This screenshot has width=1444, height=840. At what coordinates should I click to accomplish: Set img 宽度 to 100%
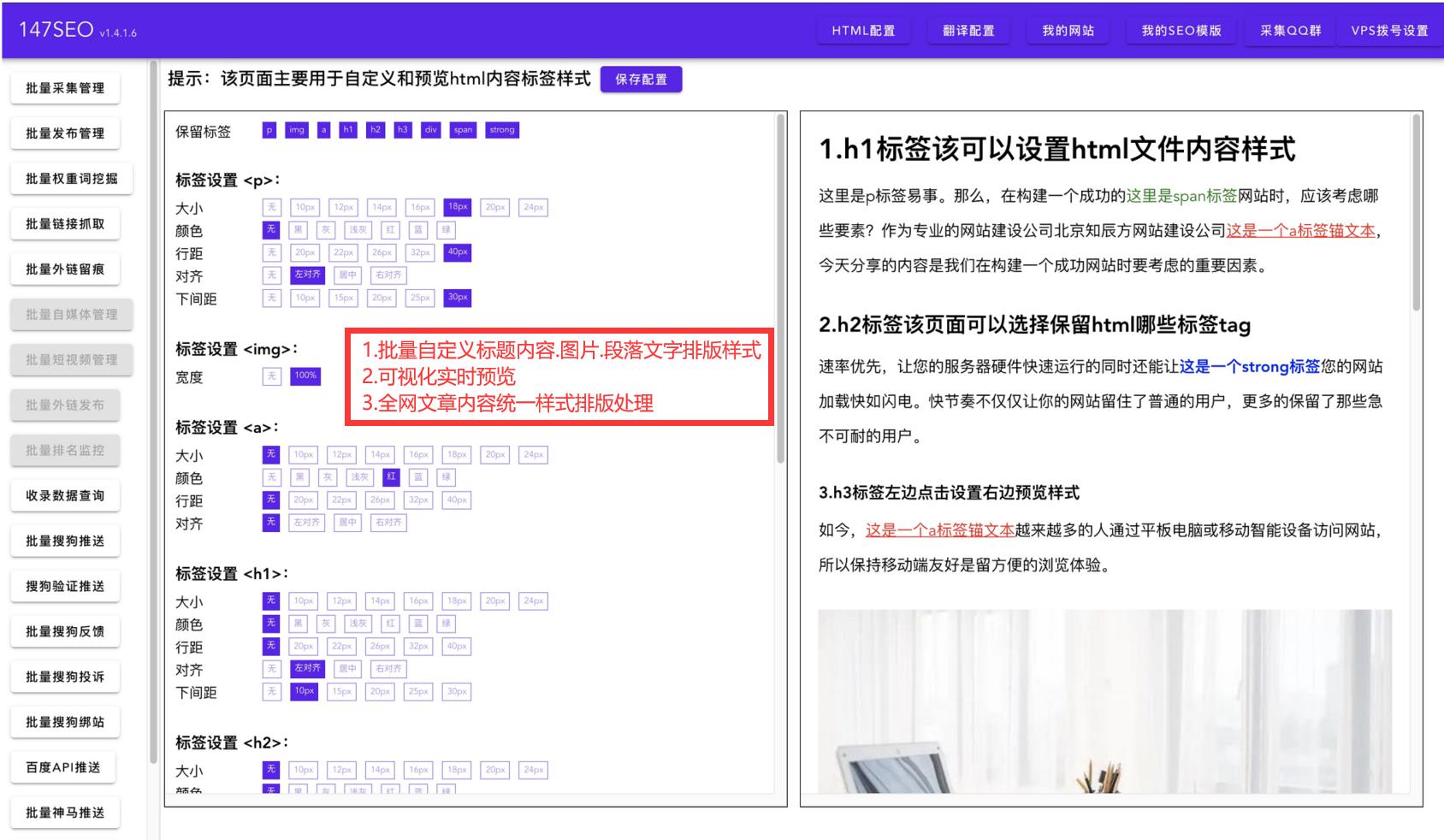pos(305,376)
